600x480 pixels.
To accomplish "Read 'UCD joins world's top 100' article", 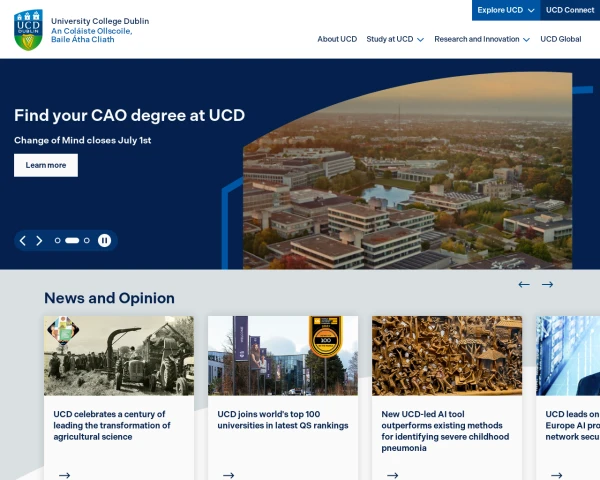I will click(x=283, y=420).
